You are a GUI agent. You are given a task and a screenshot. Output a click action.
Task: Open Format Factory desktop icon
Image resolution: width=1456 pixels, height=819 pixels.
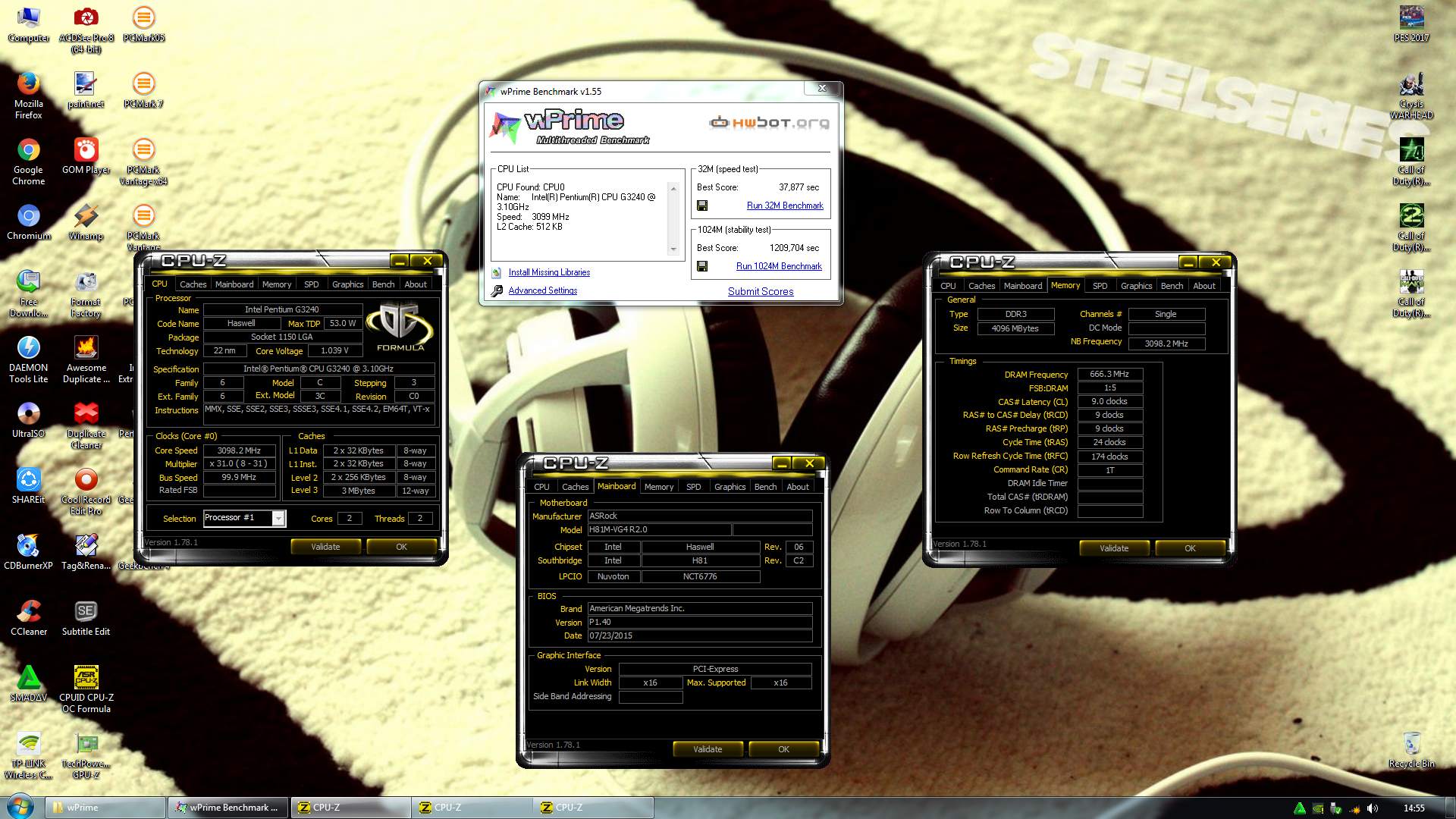(86, 294)
